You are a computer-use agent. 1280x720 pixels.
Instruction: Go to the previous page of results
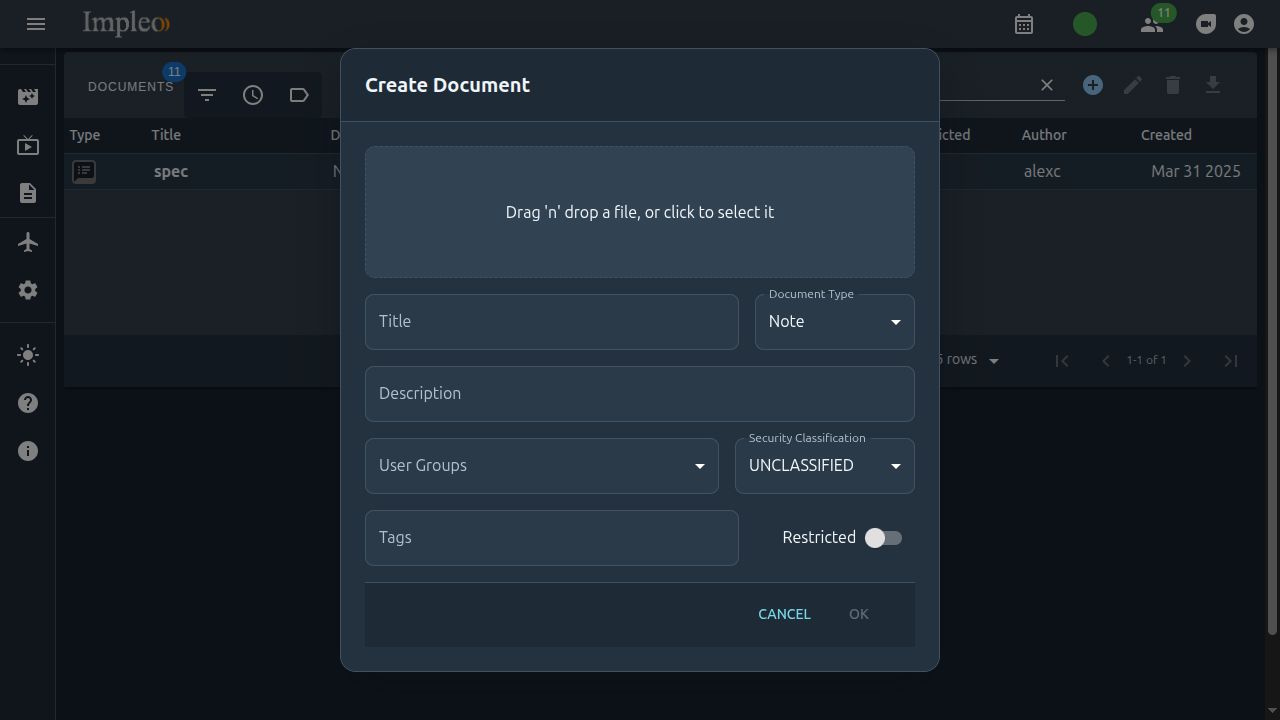(1105, 360)
